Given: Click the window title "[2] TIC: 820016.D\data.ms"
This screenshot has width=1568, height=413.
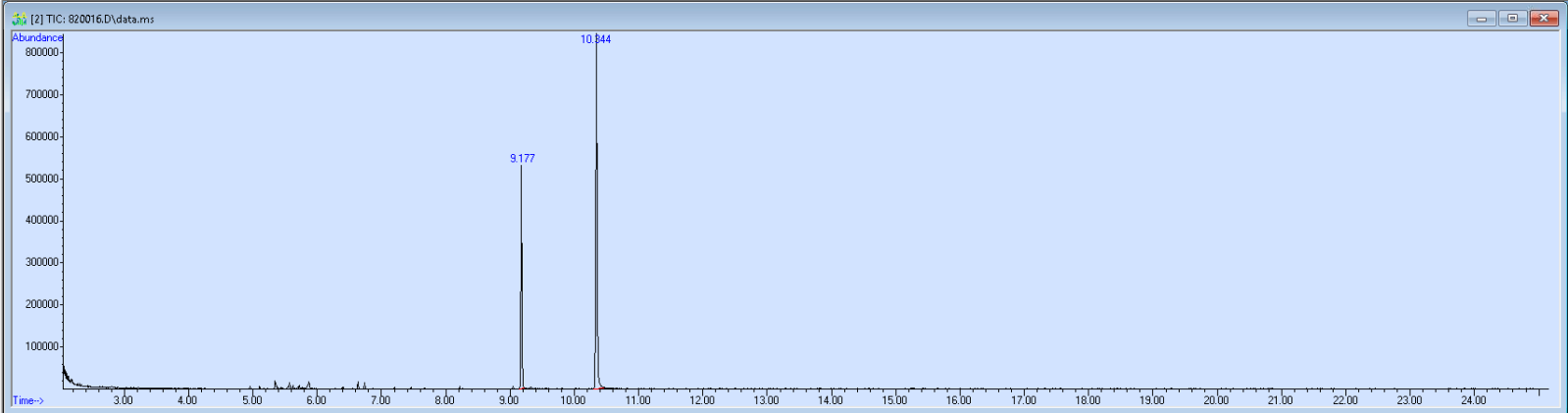Looking at the screenshot, I should pyautogui.click(x=92, y=19).
